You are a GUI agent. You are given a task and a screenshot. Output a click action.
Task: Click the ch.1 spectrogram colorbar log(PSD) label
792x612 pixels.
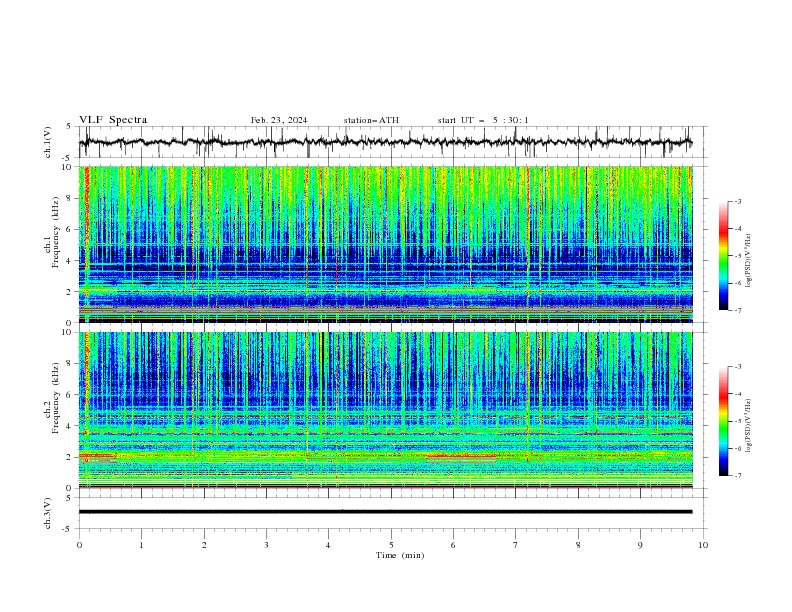pyautogui.click(x=748, y=261)
